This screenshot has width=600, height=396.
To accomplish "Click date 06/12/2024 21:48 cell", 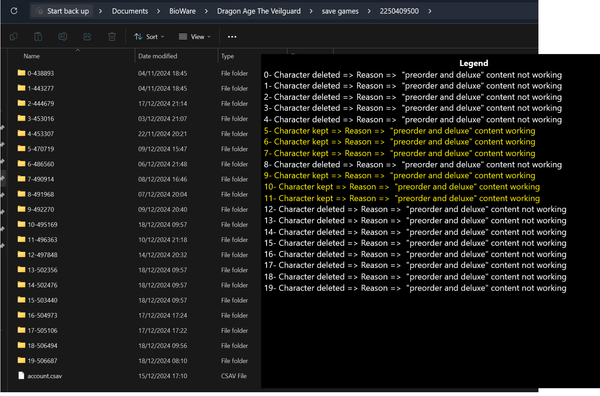I will tap(163, 164).
